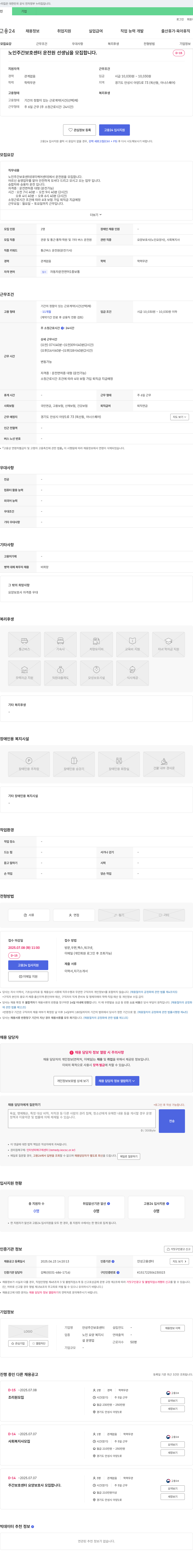The width and height of the screenshot is (193, 1568).
Task: Open the 실업급여 menu
Action: tap(96, 31)
